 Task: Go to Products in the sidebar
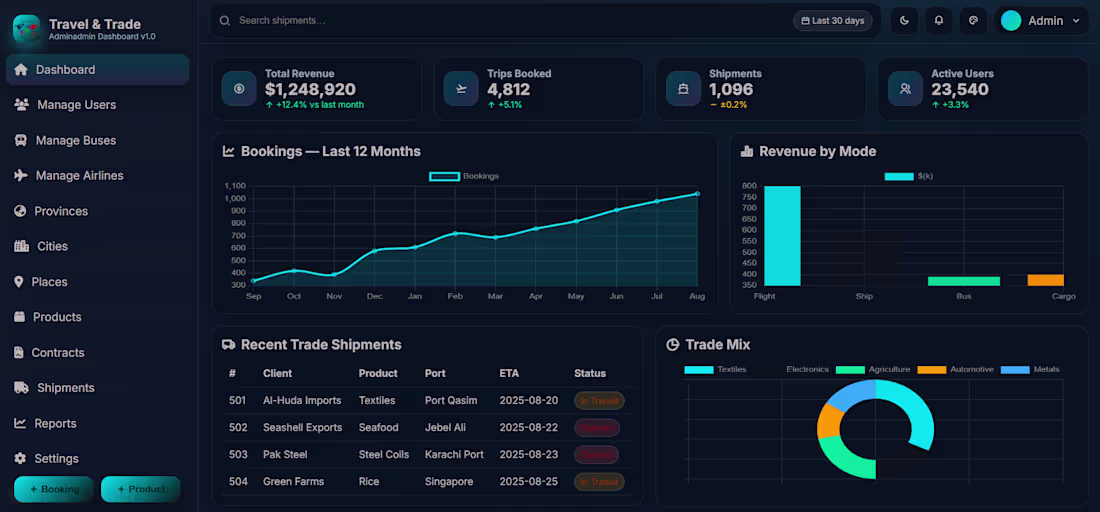[98, 317]
